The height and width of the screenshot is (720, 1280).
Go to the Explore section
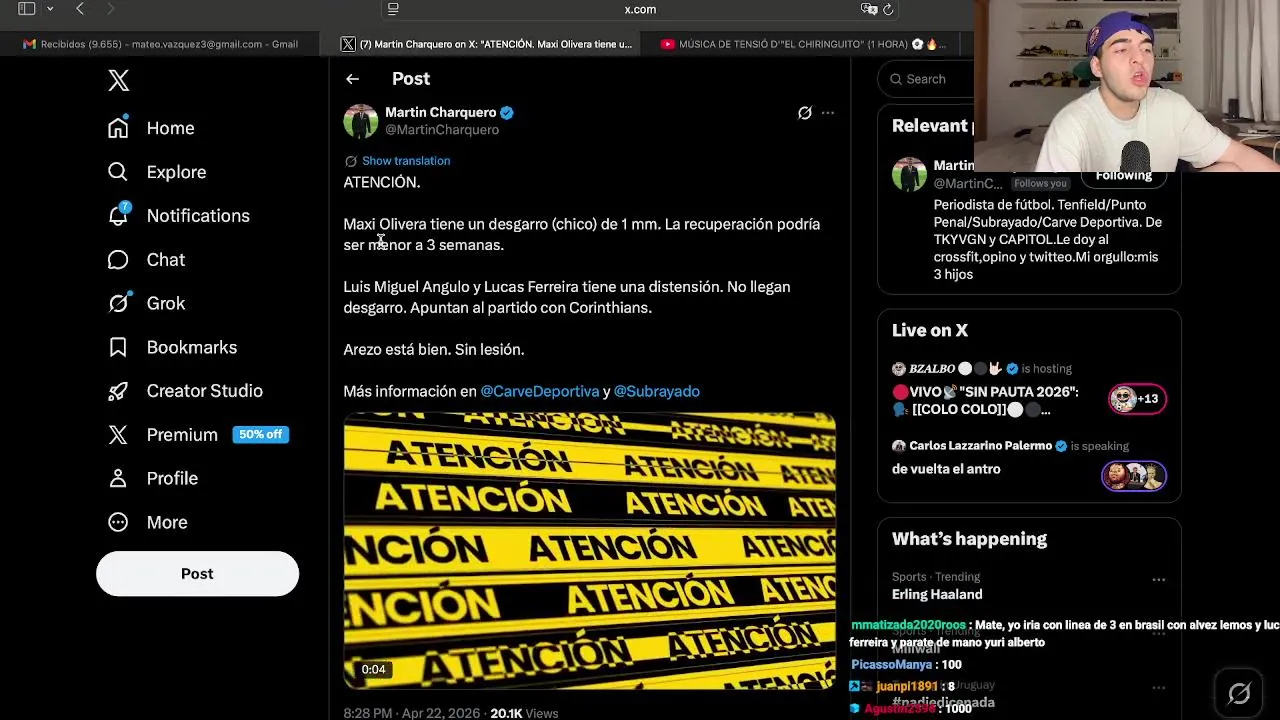157,172
